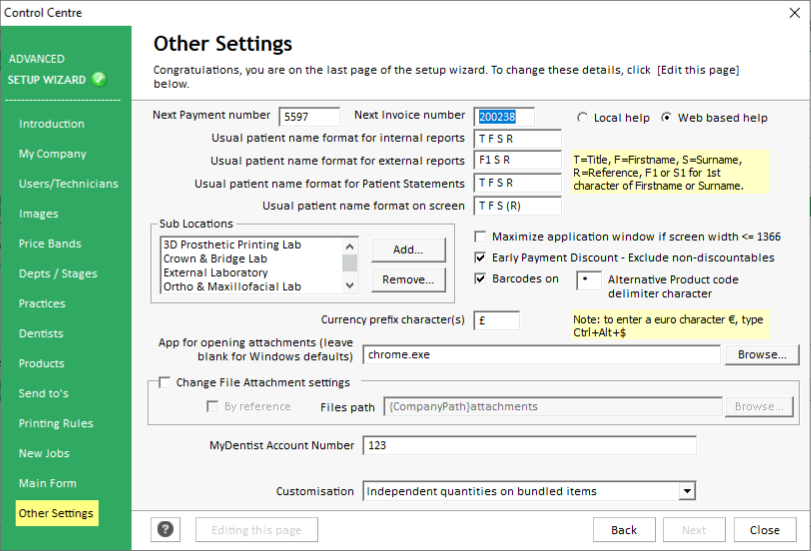Open the Introduction wizard page
This screenshot has width=811, height=551.
pos(51,124)
